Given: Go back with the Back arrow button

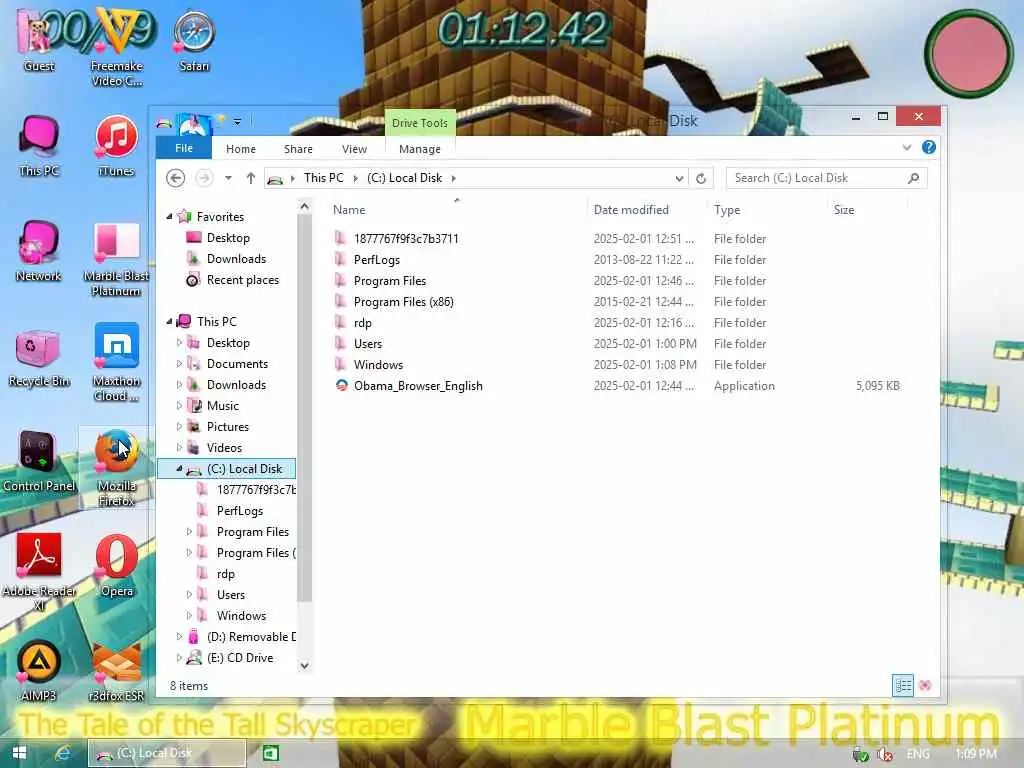Looking at the screenshot, I should click(x=175, y=178).
